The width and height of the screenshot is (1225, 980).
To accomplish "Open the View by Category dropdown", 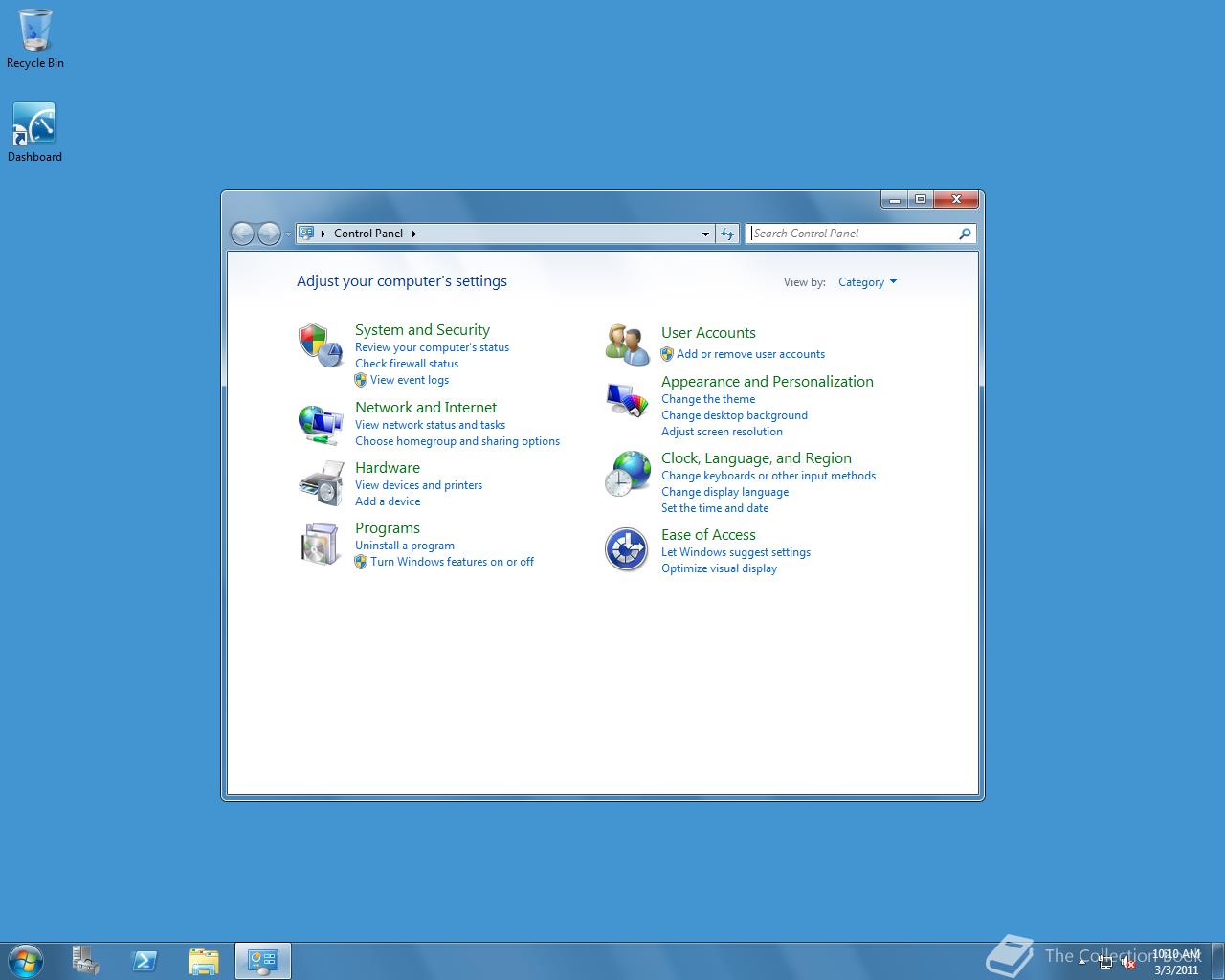I will [867, 282].
